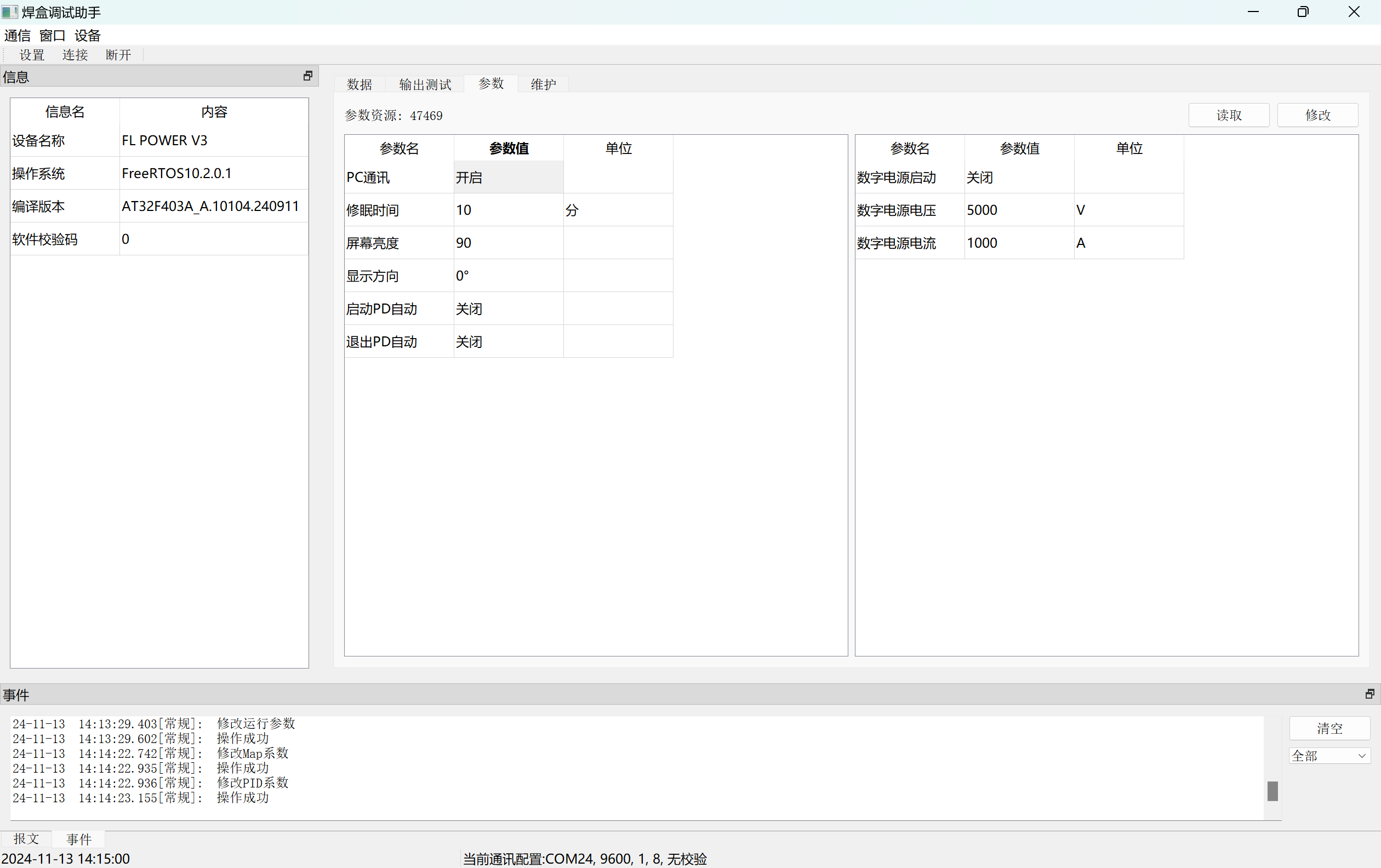Select the 退出PD自动 value cell 关闭

pyautogui.click(x=509, y=342)
